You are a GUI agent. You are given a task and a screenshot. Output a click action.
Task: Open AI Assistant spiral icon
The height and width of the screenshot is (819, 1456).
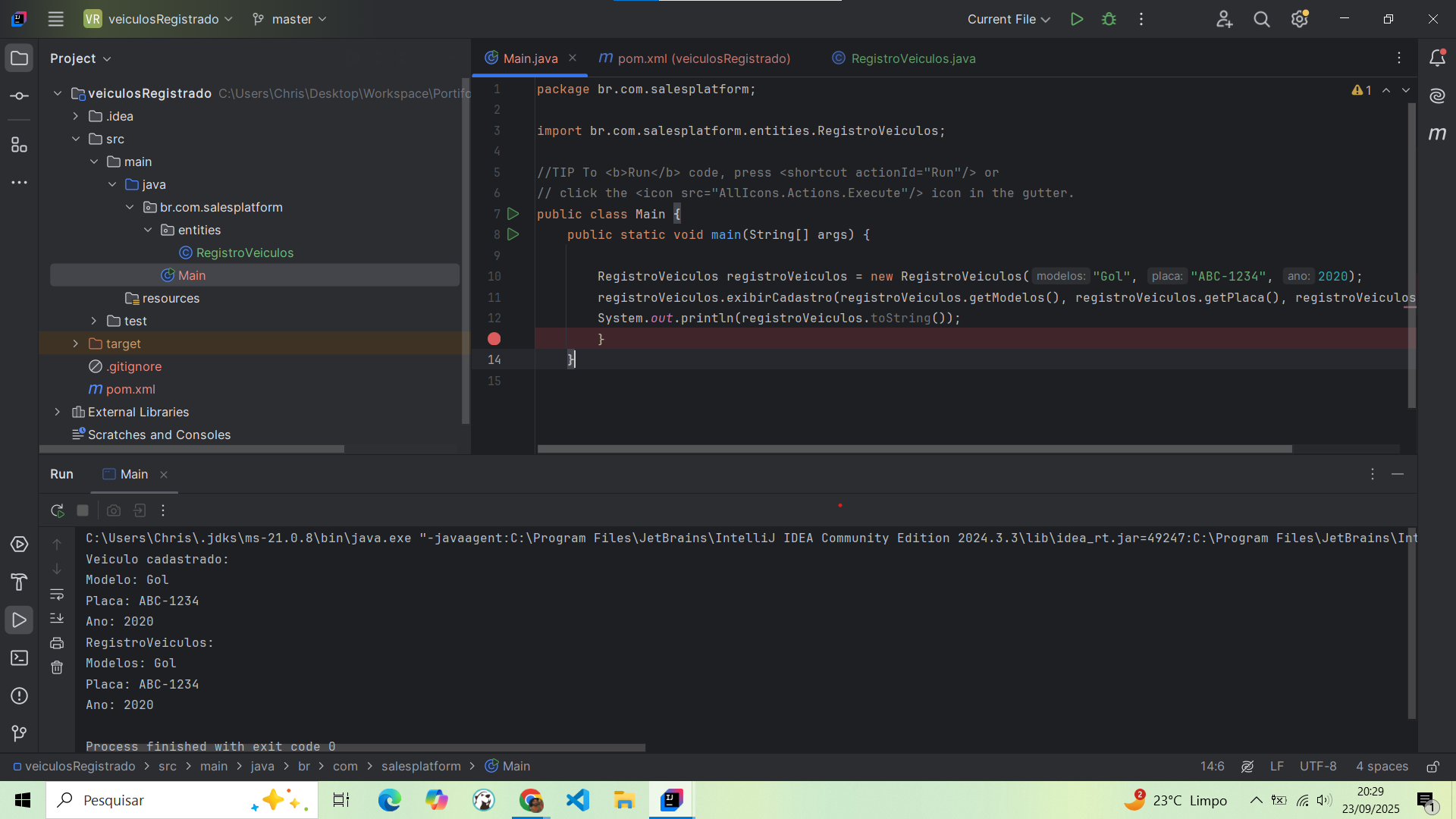tap(1437, 96)
